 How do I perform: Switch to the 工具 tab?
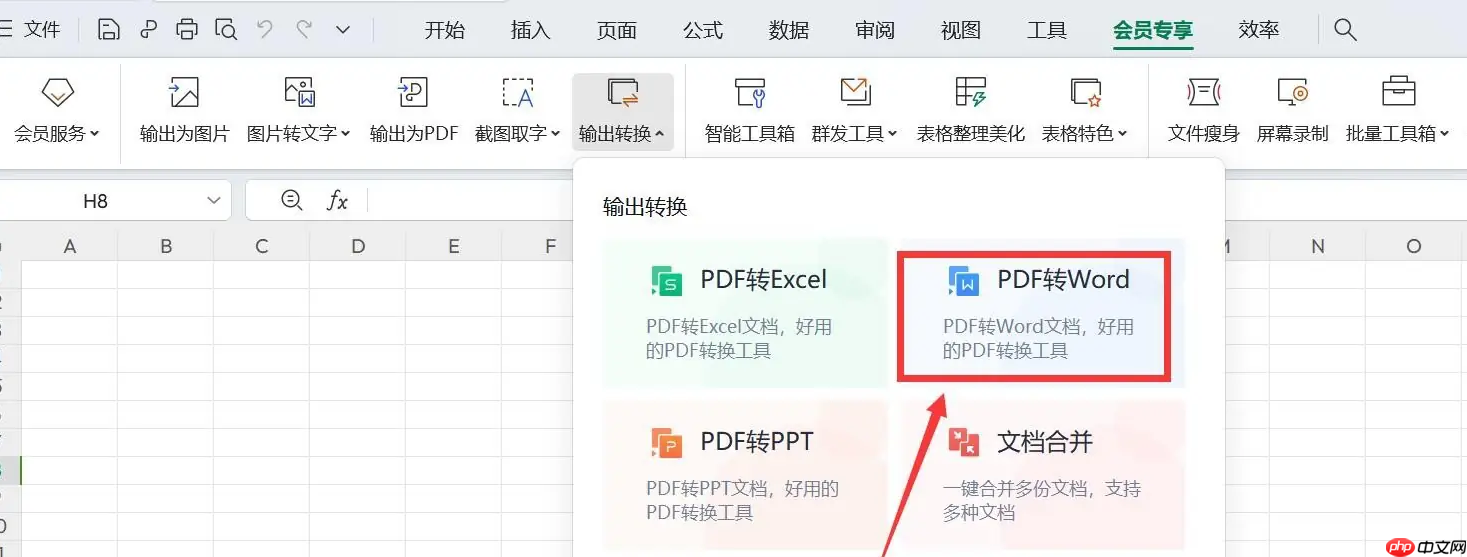(1047, 30)
